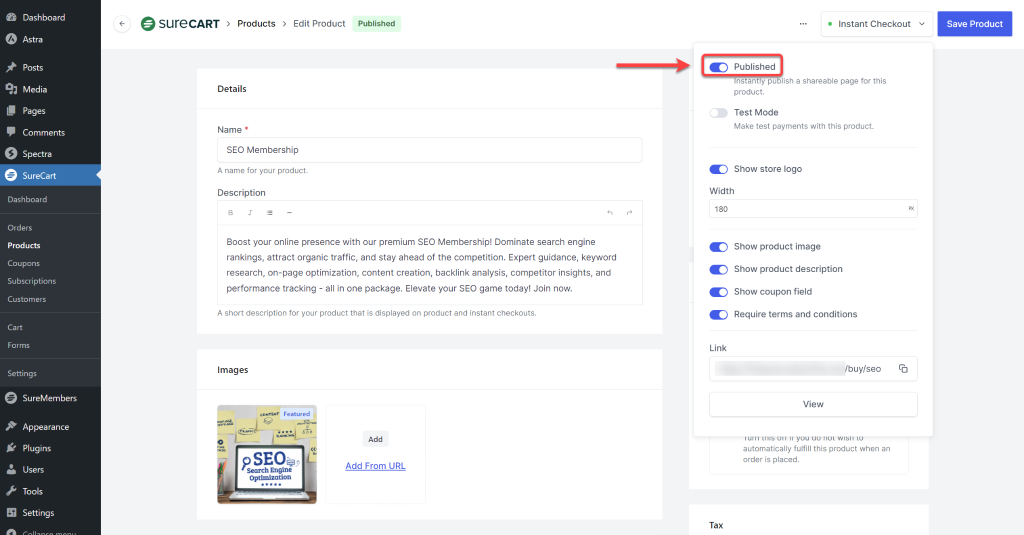Open the Instant Checkout dropdown
Screen dimensions: 1024x535
click(876, 24)
